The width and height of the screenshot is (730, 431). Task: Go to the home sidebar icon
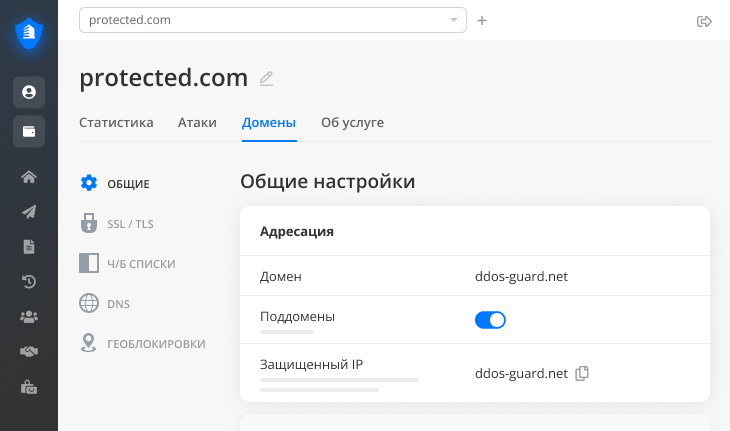[x=29, y=177]
